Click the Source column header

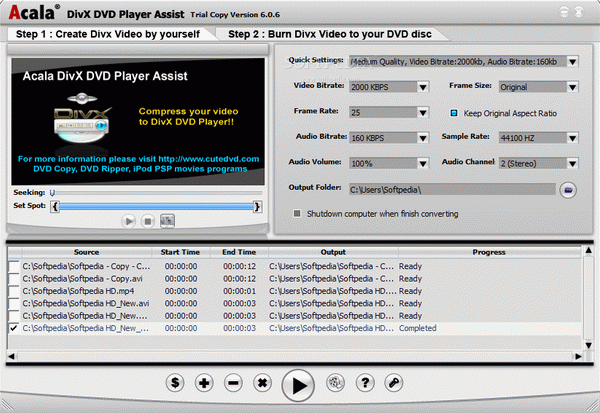coord(86,252)
